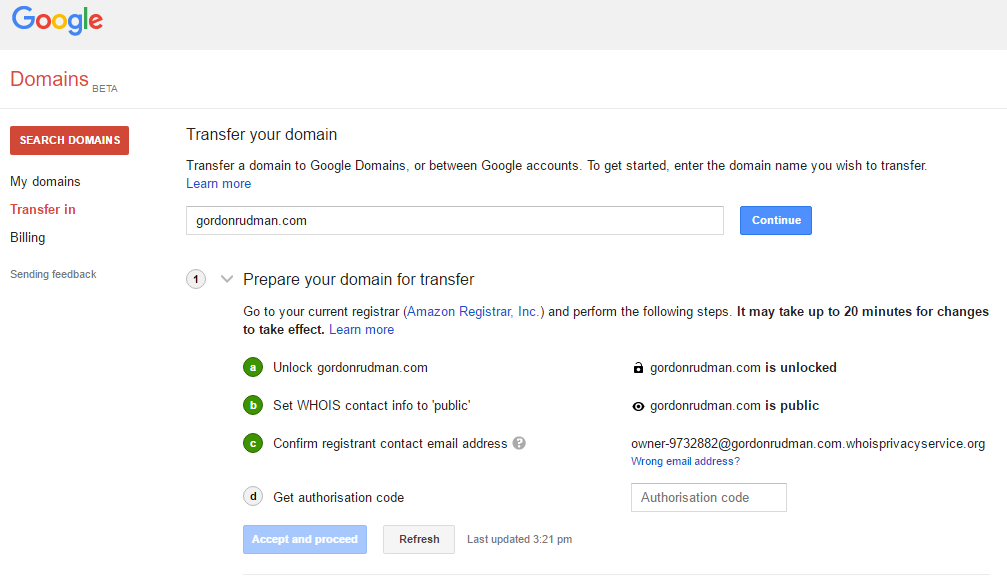Open the Billing section
The width and height of the screenshot is (1007, 585).
click(x=28, y=238)
